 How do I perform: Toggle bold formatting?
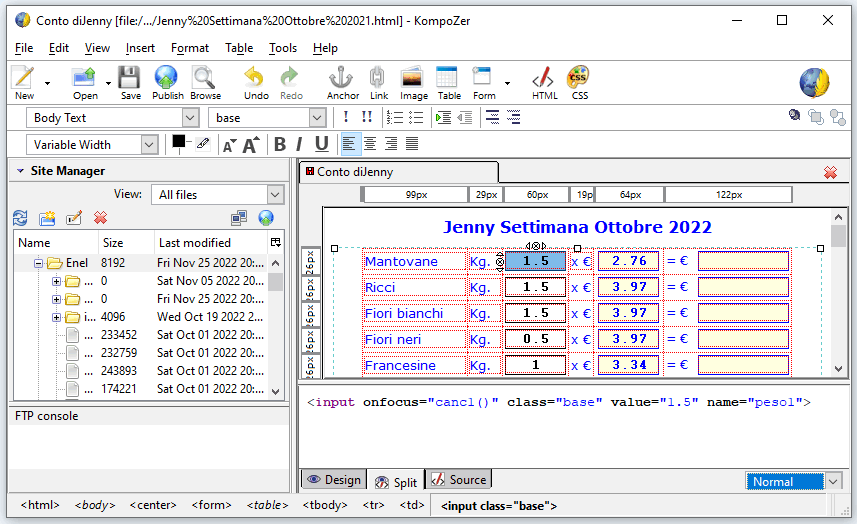coord(280,144)
